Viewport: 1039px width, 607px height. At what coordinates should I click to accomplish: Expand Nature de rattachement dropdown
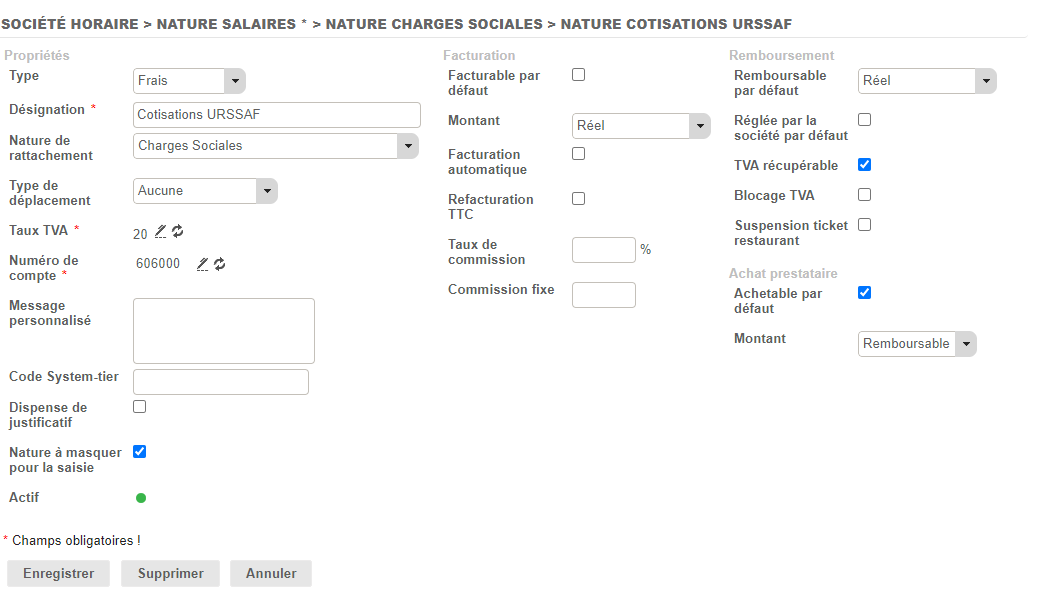276,146
